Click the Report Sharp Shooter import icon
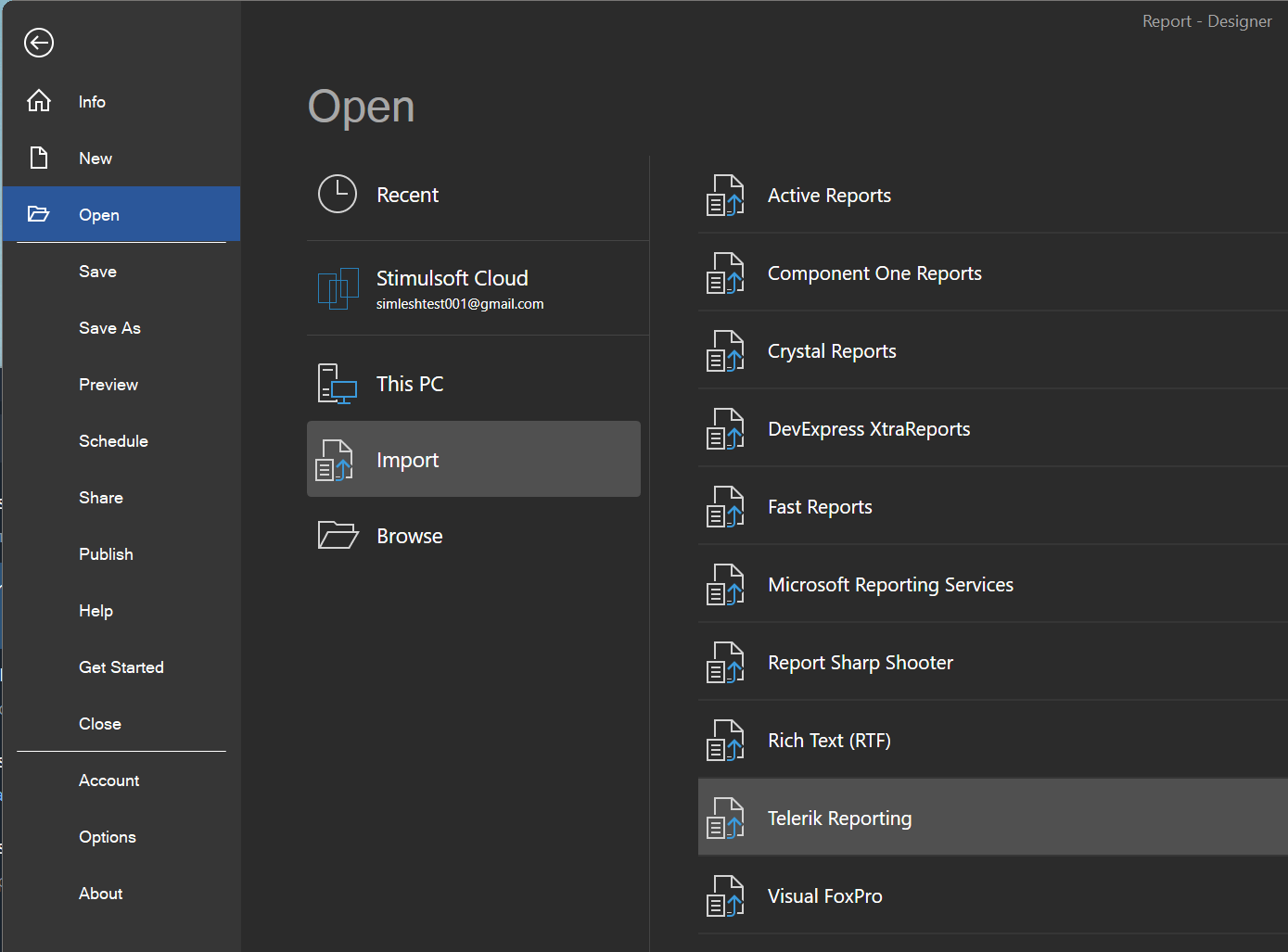The height and width of the screenshot is (952, 1288). [726, 663]
